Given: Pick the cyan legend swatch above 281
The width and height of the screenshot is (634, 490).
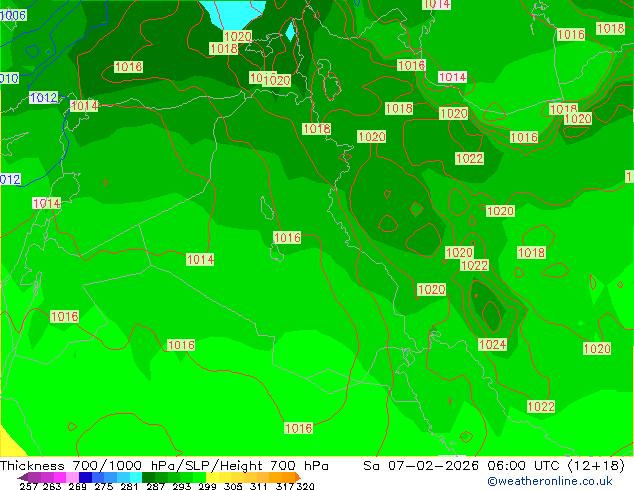Looking at the screenshot, I should [136, 477].
